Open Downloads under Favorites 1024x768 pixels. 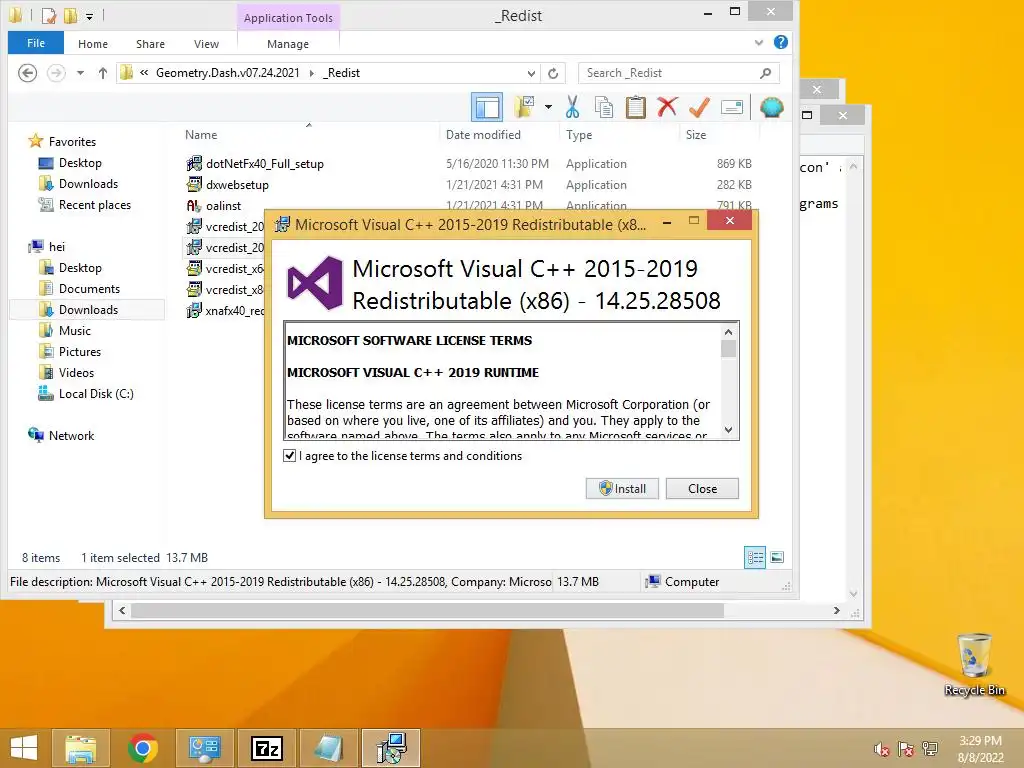pos(88,184)
